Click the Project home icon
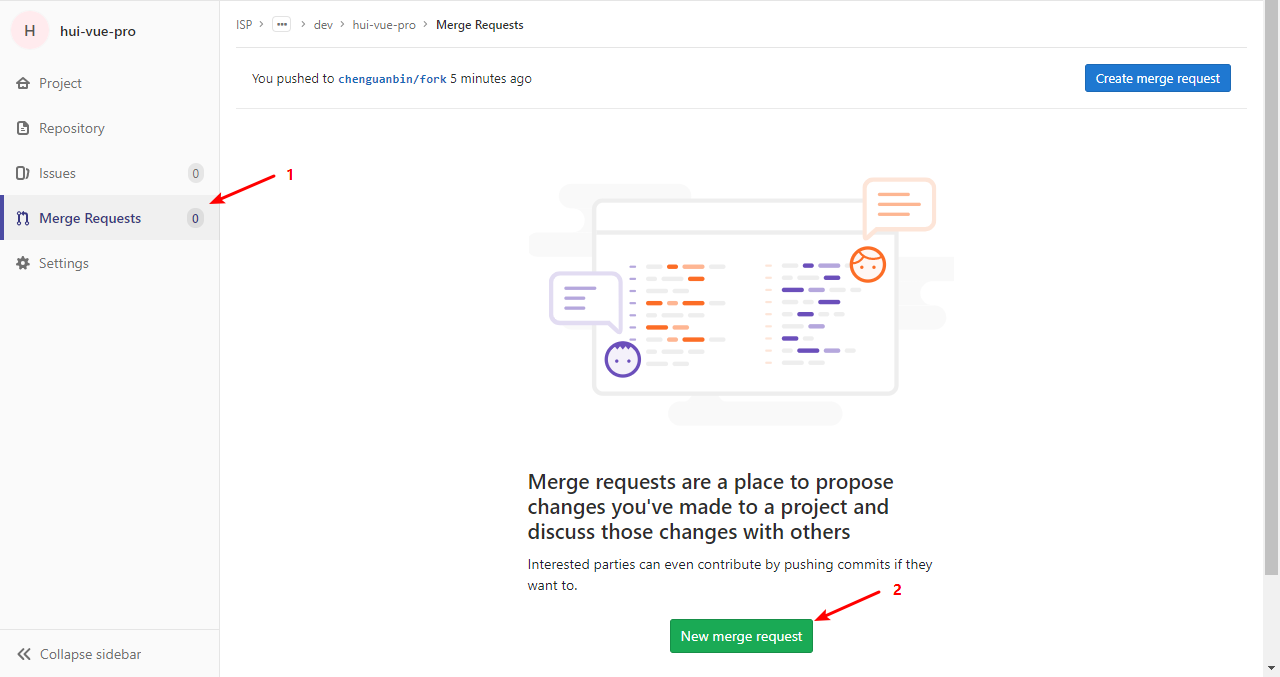Image resolution: width=1280 pixels, height=677 pixels. coord(23,84)
